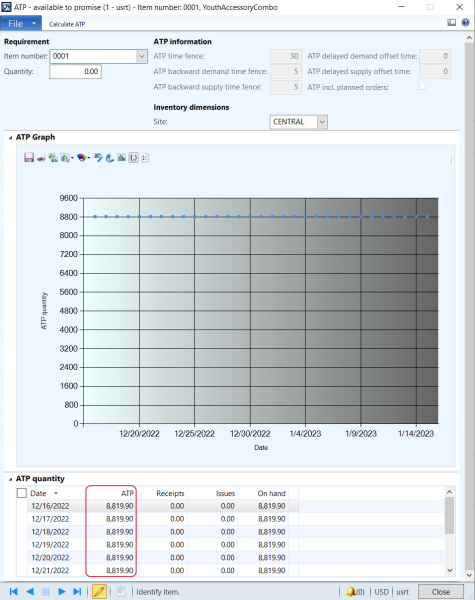Open the File menu
Viewport: 475px width, 600px height.
[21, 24]
